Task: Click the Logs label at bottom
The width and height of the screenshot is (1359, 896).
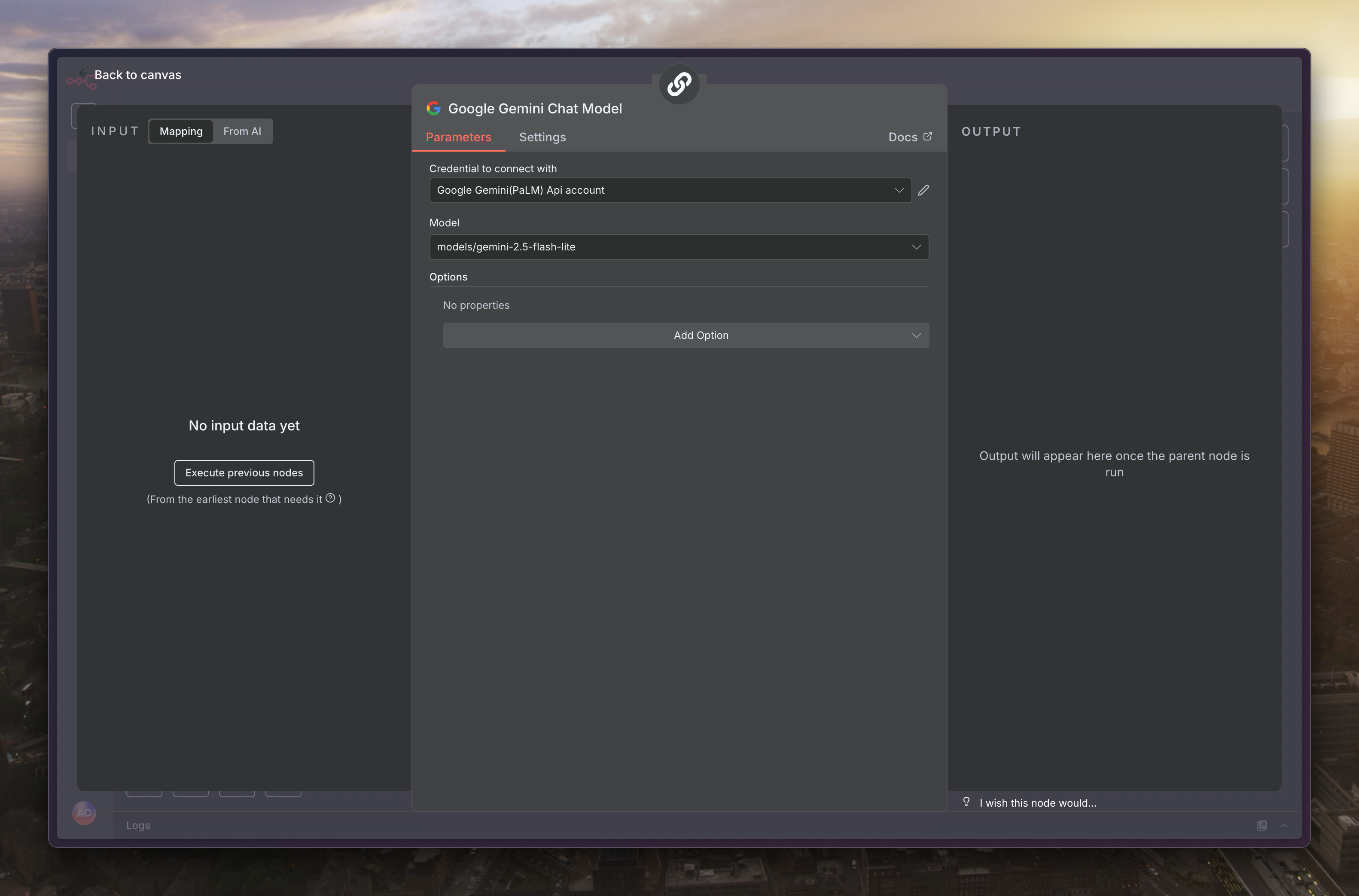Action: click(138, 825)
